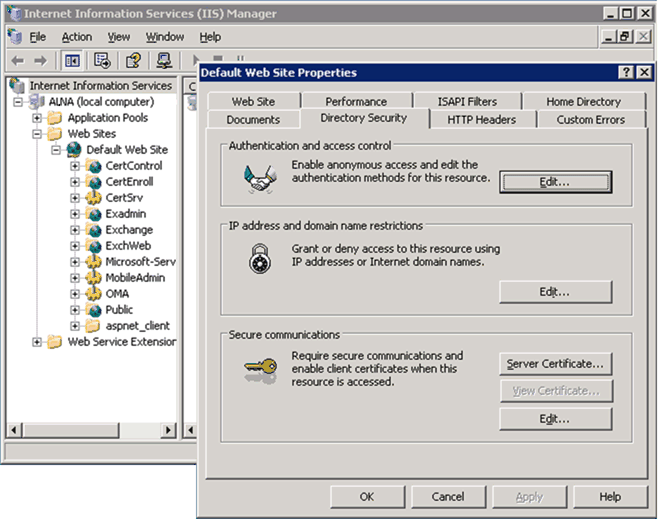Collapse the Web Sites node
The width and height of the screenshot is (658, 519).
pyautogui.click(x=37, y=134)
